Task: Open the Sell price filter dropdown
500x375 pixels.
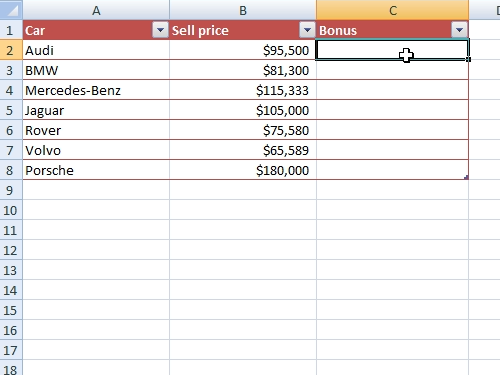Action: coord(307,30)
